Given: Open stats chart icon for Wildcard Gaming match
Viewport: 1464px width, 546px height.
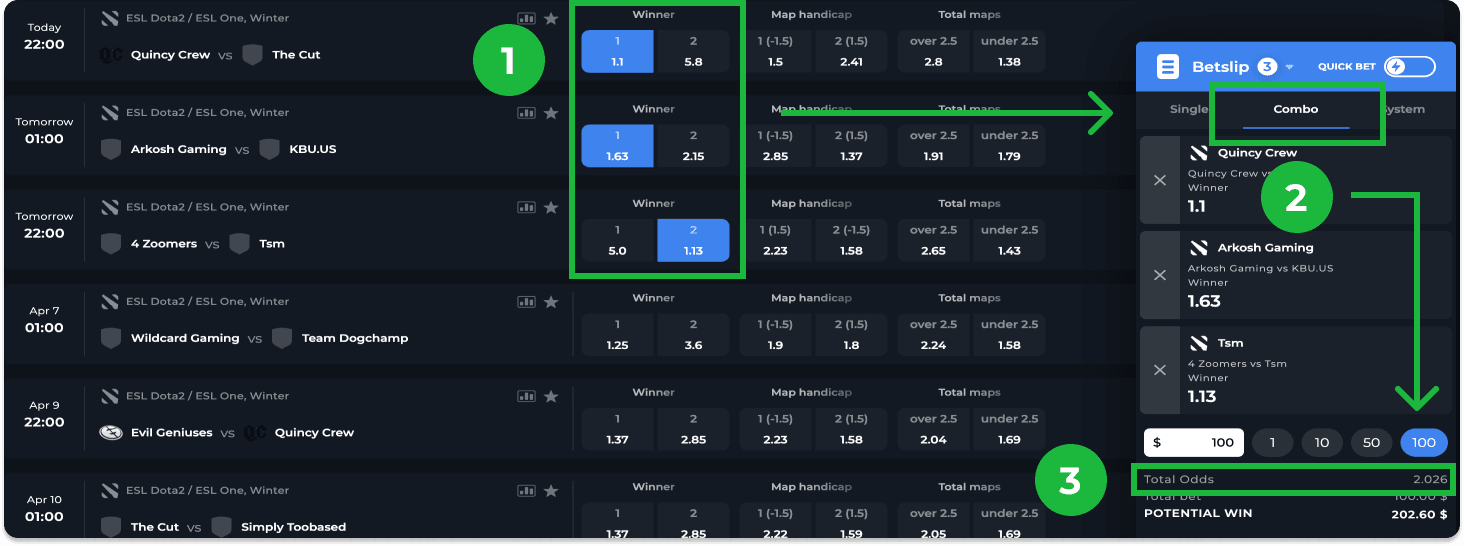Looking at the screenshot, I should tap(526, 302).
